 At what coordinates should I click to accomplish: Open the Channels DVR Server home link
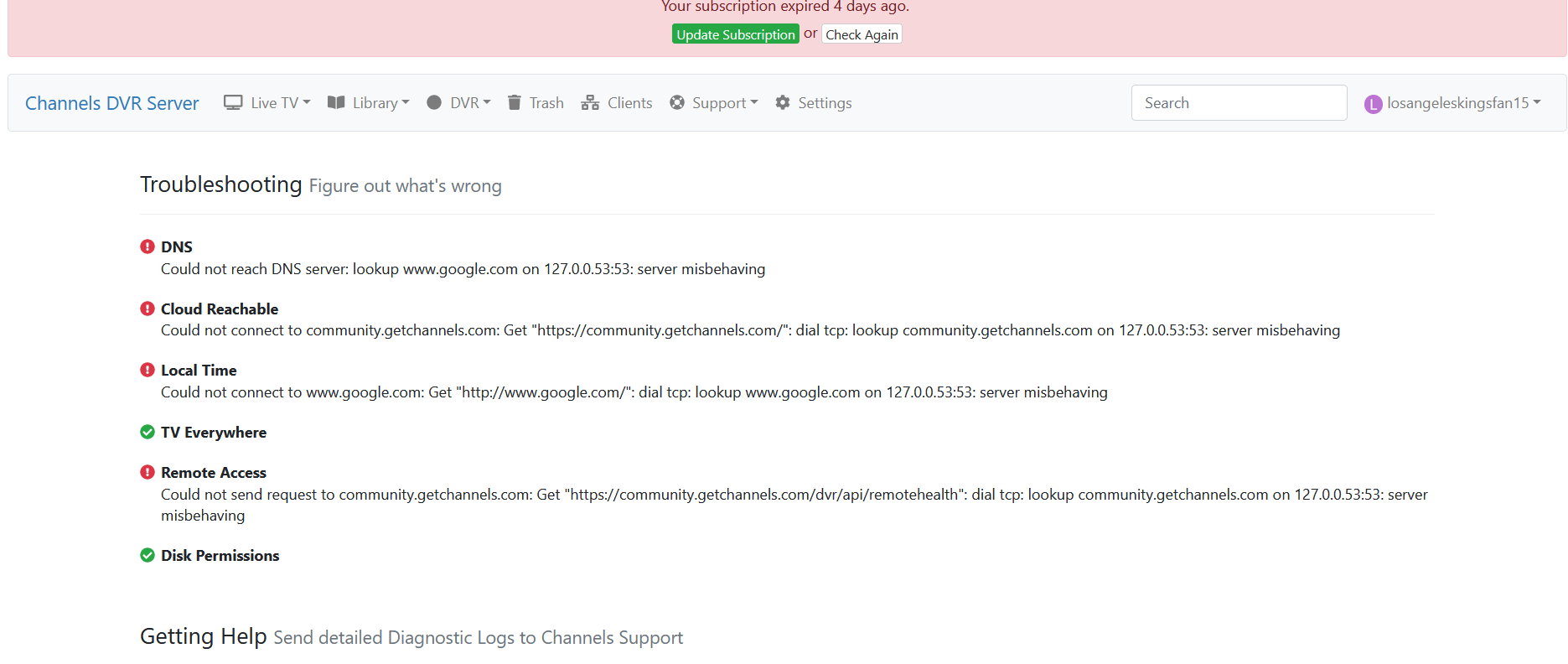[112, 103]
